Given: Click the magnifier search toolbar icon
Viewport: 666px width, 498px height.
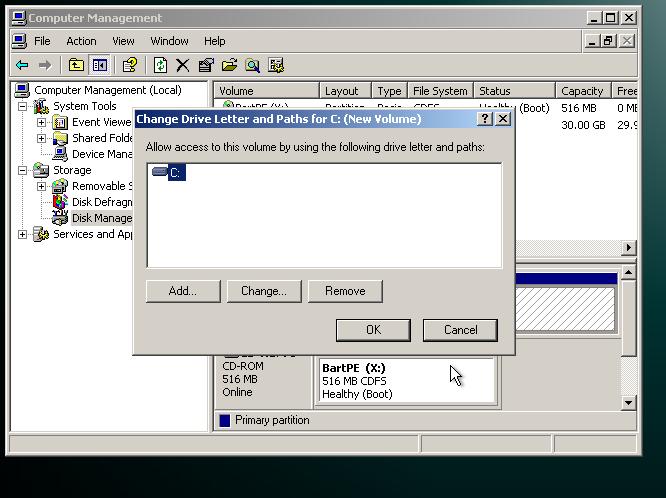Looking at the screenshot, I should [x=252, y=65].
